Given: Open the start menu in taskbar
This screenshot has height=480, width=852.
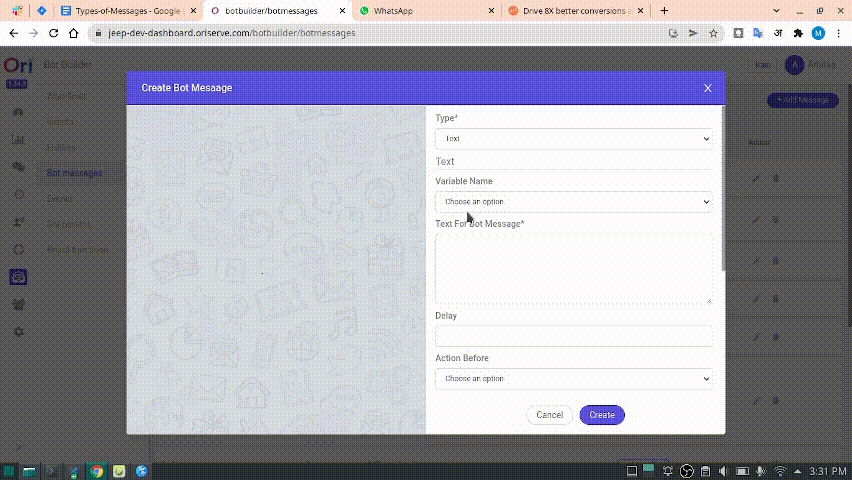Looking at the screenshot, I should coord(9,471).
